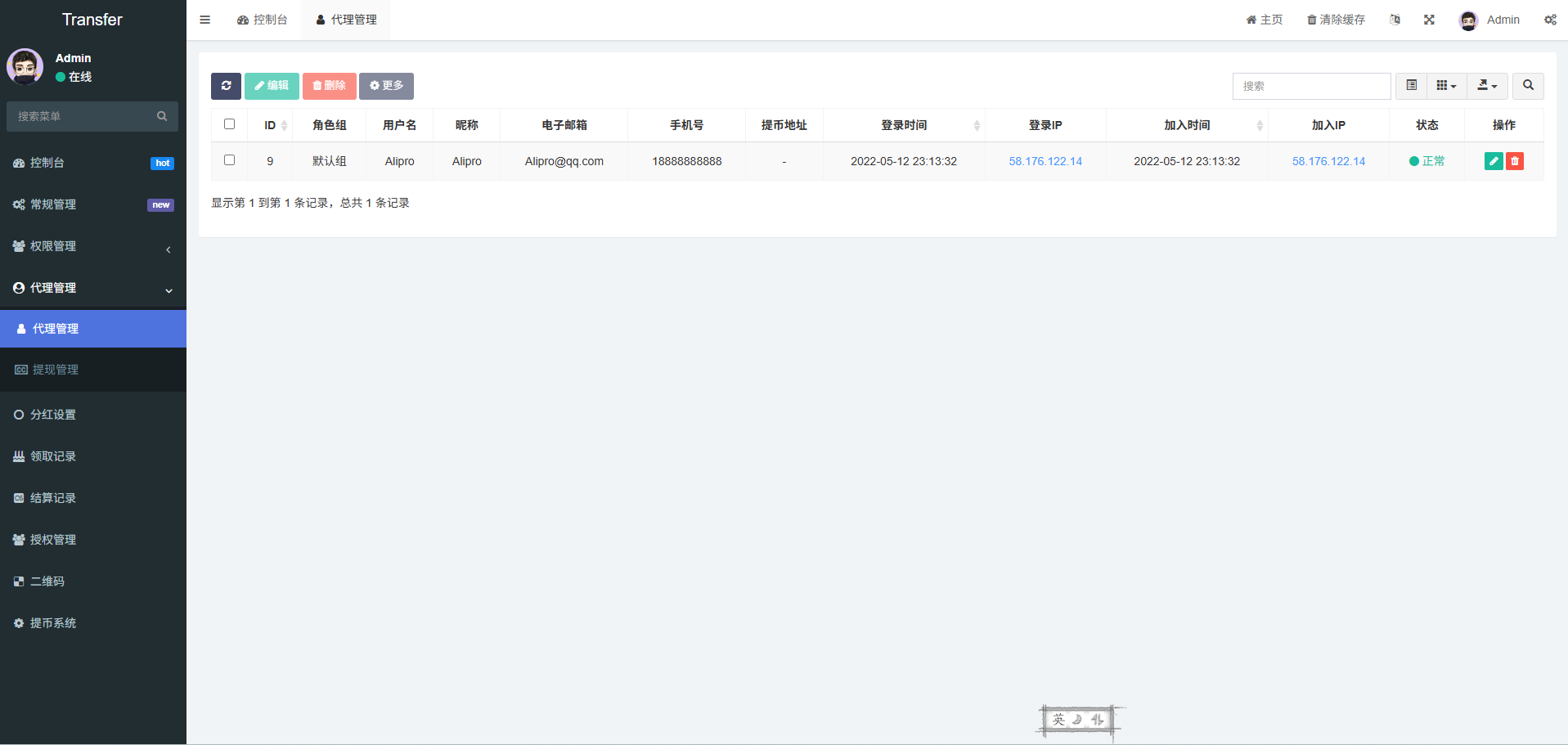Check the select-all checkbox in table header

229,124
